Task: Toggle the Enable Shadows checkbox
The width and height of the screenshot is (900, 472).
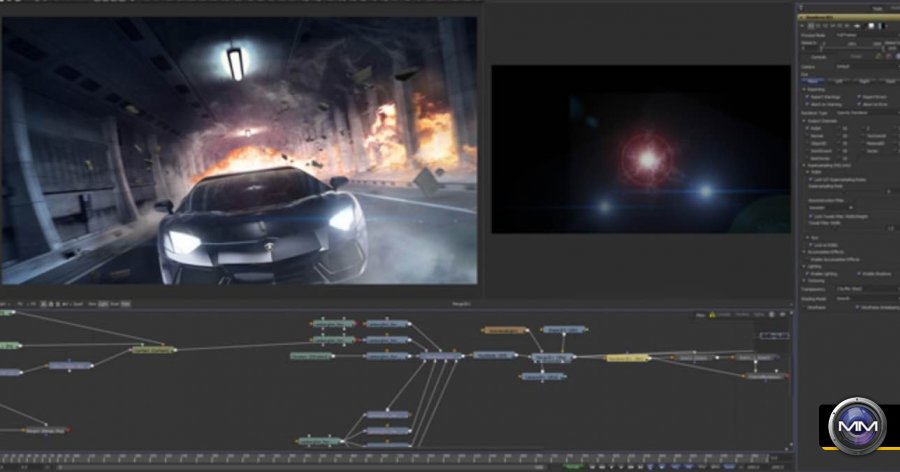Action: click(x=859, y=274)
